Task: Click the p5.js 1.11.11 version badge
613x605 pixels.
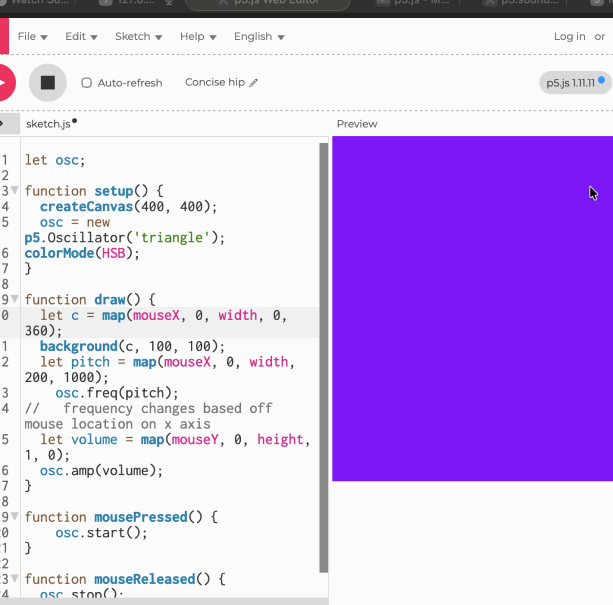Action: [x=571, y=83]
